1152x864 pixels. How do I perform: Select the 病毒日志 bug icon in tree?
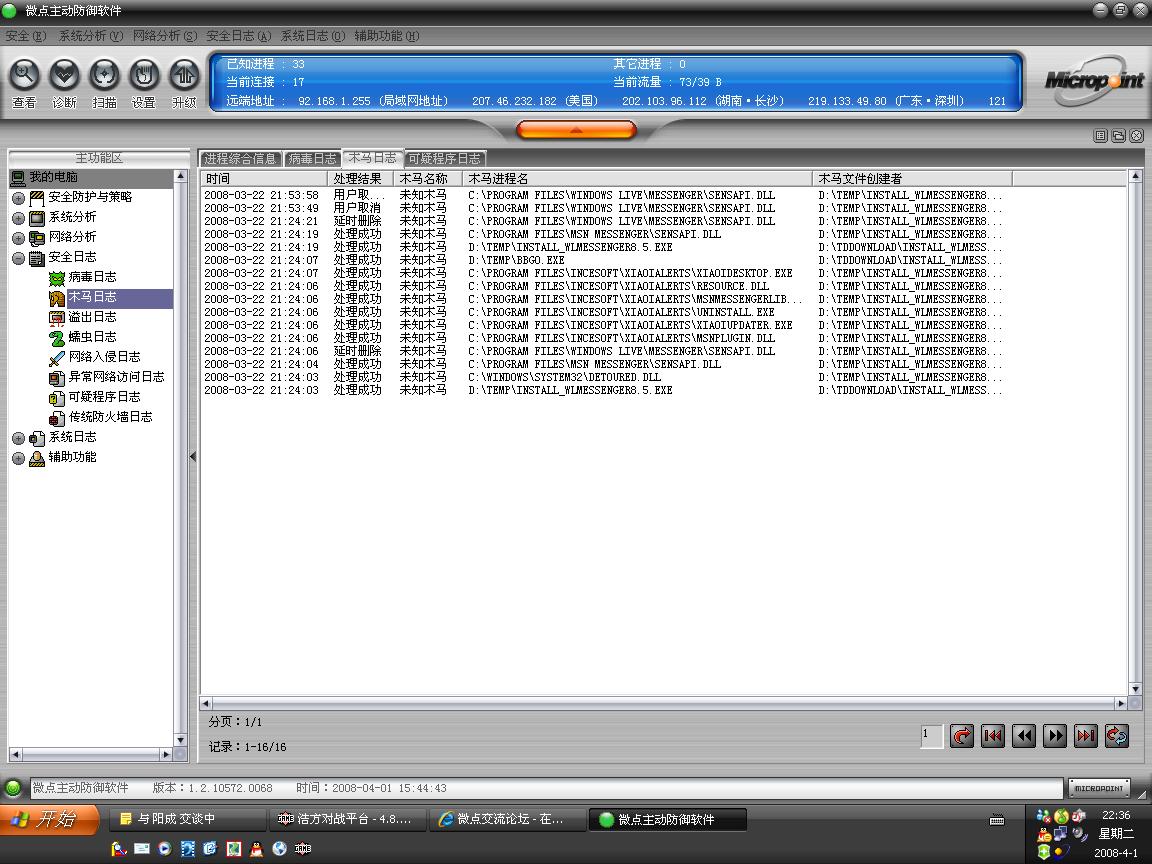[x=57, y=278]
